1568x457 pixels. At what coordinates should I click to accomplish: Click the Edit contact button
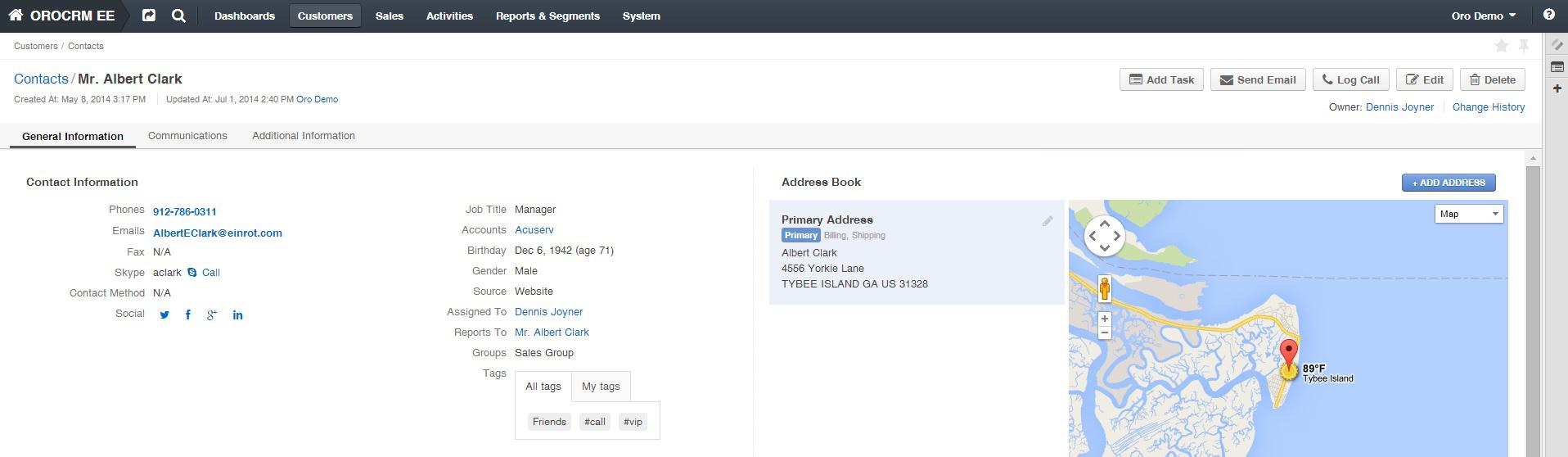click(x=1425, y=79)
